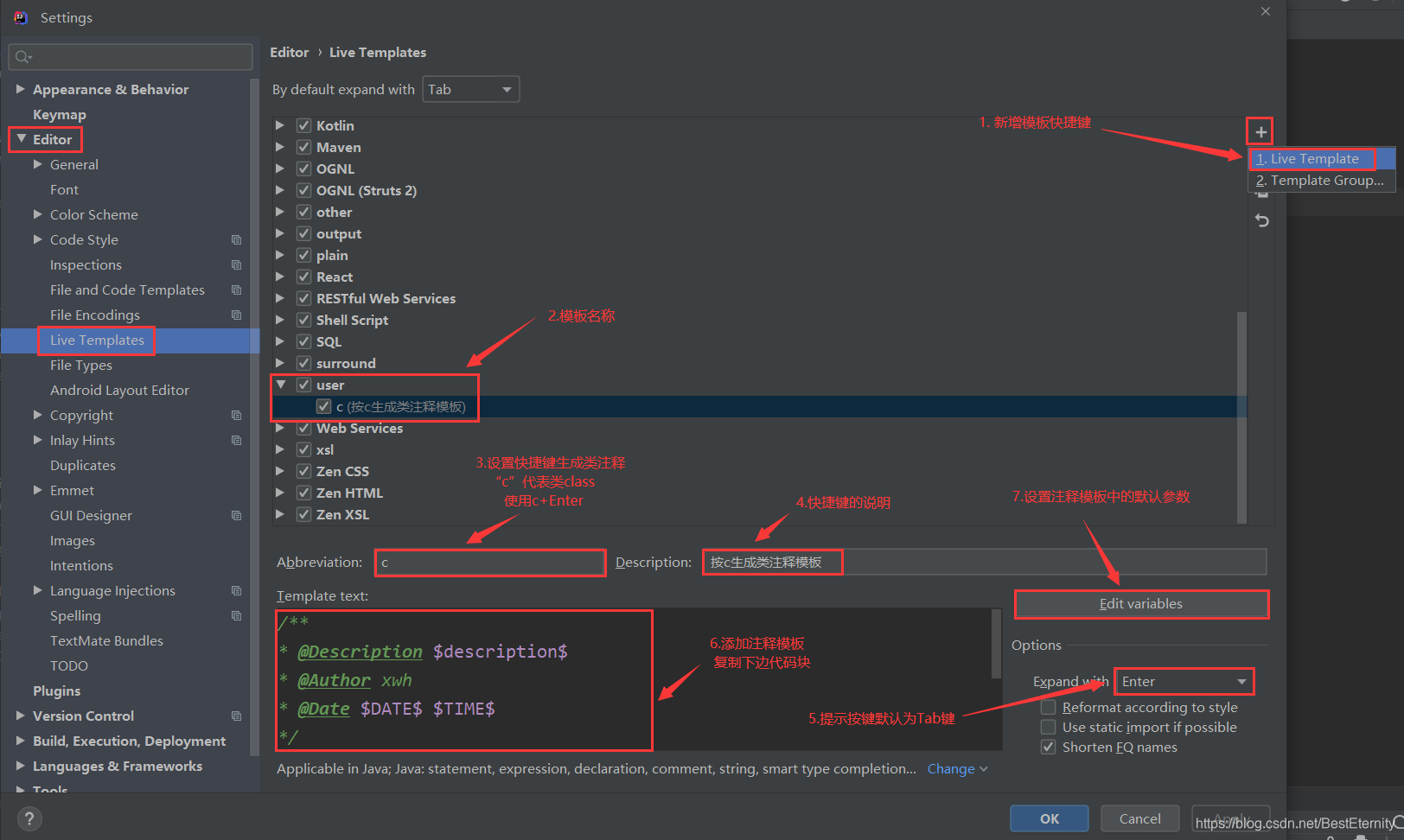Click project-level icon beside Version Control
This screenshot has height=840, width=1404.
pos(236,716)
